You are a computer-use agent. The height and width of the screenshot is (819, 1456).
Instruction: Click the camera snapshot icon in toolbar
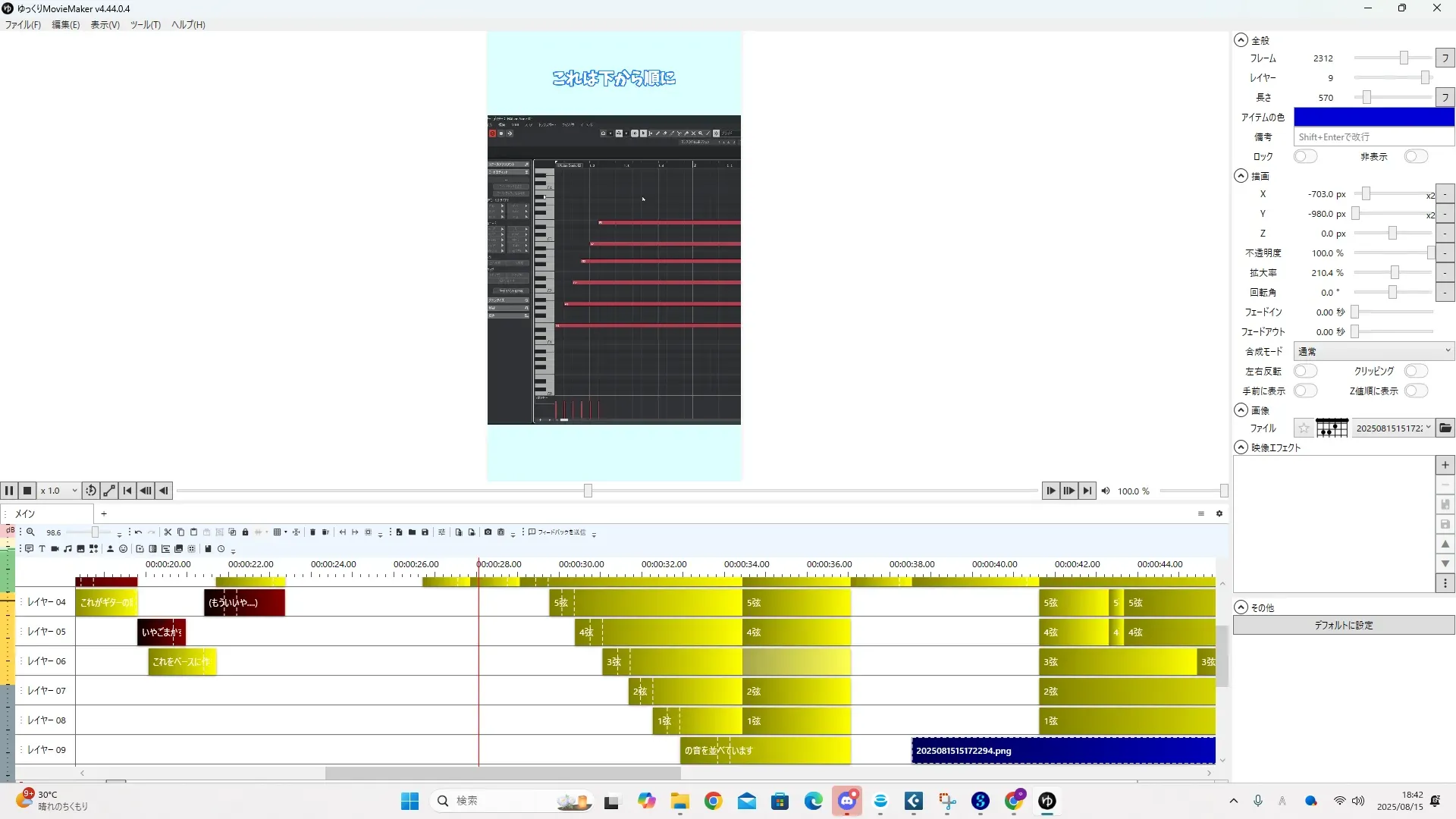[x=488, y=532]
